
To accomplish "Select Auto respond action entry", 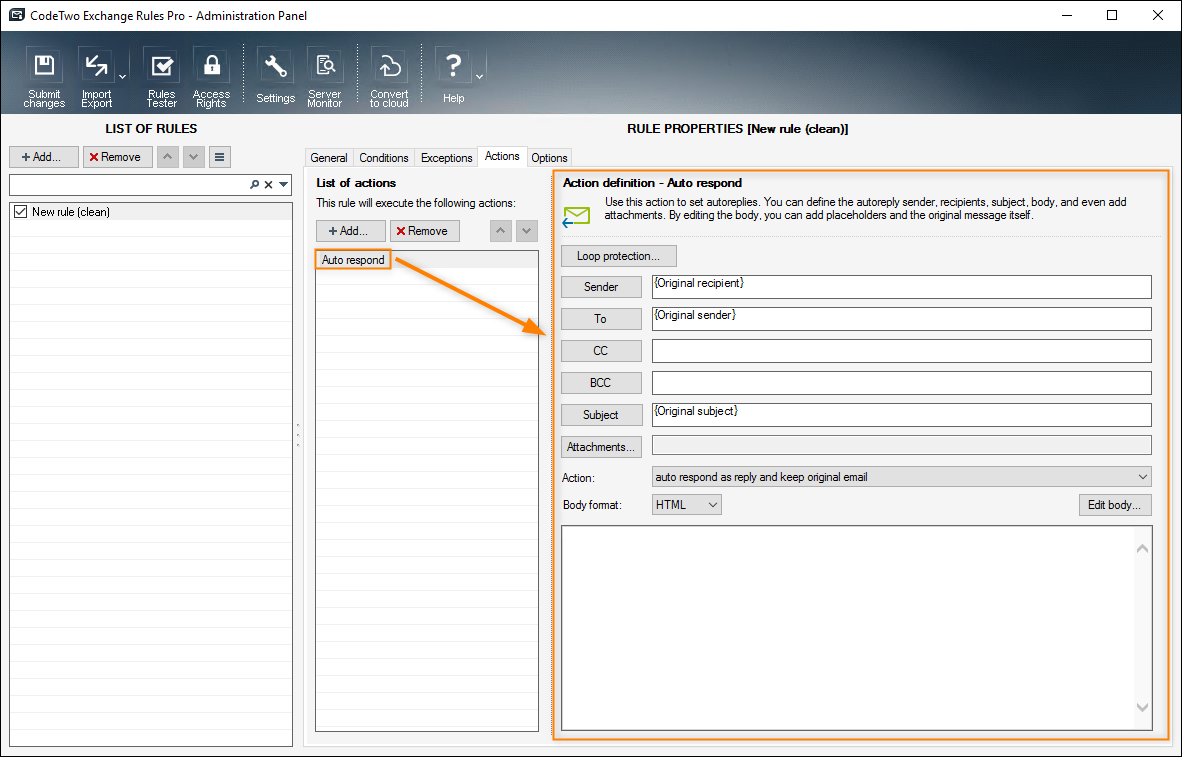I will tap(353, 260).
